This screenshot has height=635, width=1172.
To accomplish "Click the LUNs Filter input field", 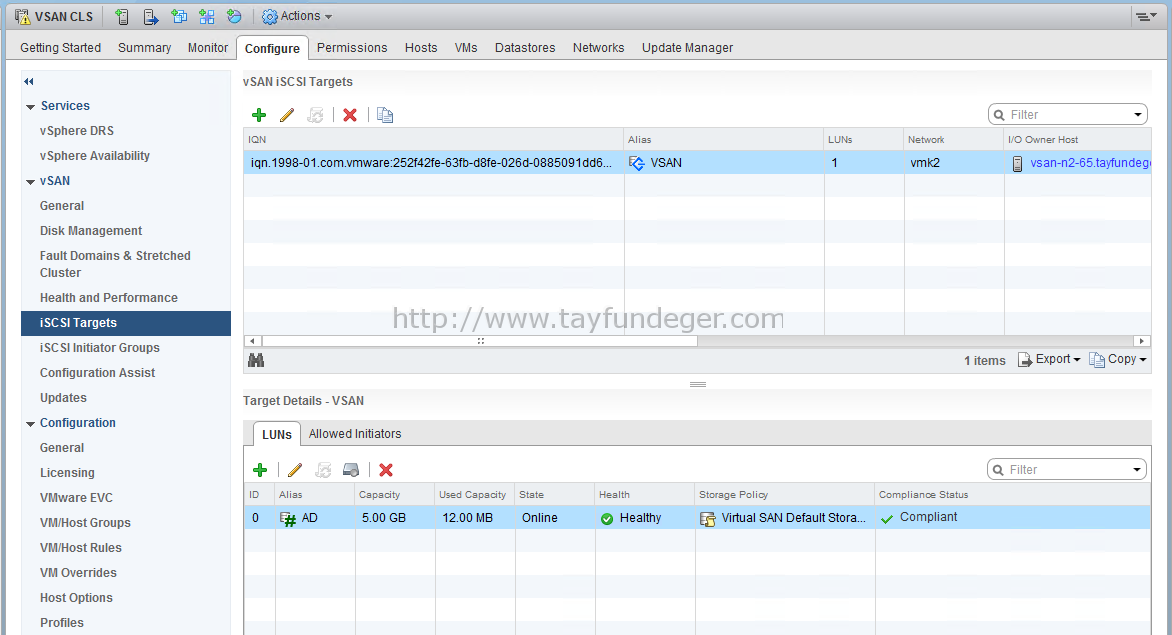I will click(x=1068, y=470).
